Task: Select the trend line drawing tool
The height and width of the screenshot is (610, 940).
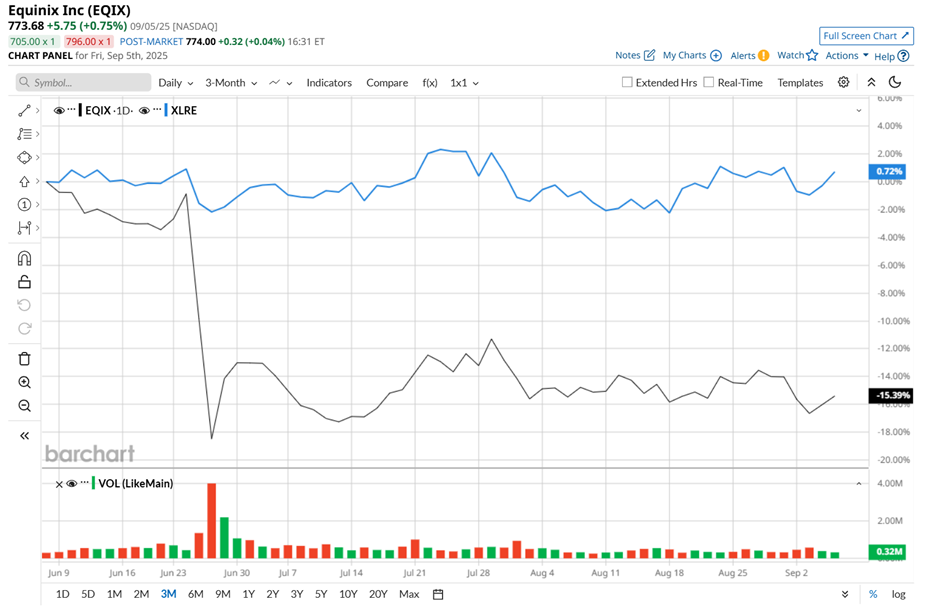Action: pos(24,111)
